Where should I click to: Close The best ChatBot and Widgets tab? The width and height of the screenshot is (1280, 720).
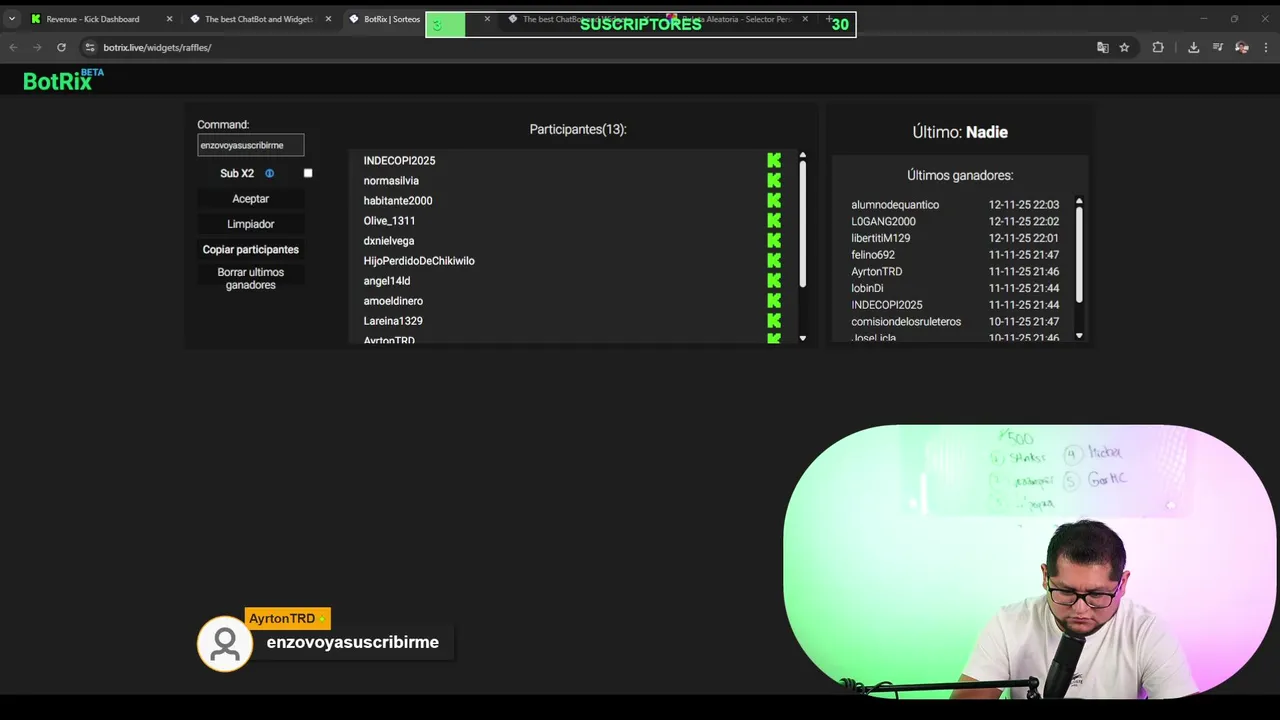328,19
